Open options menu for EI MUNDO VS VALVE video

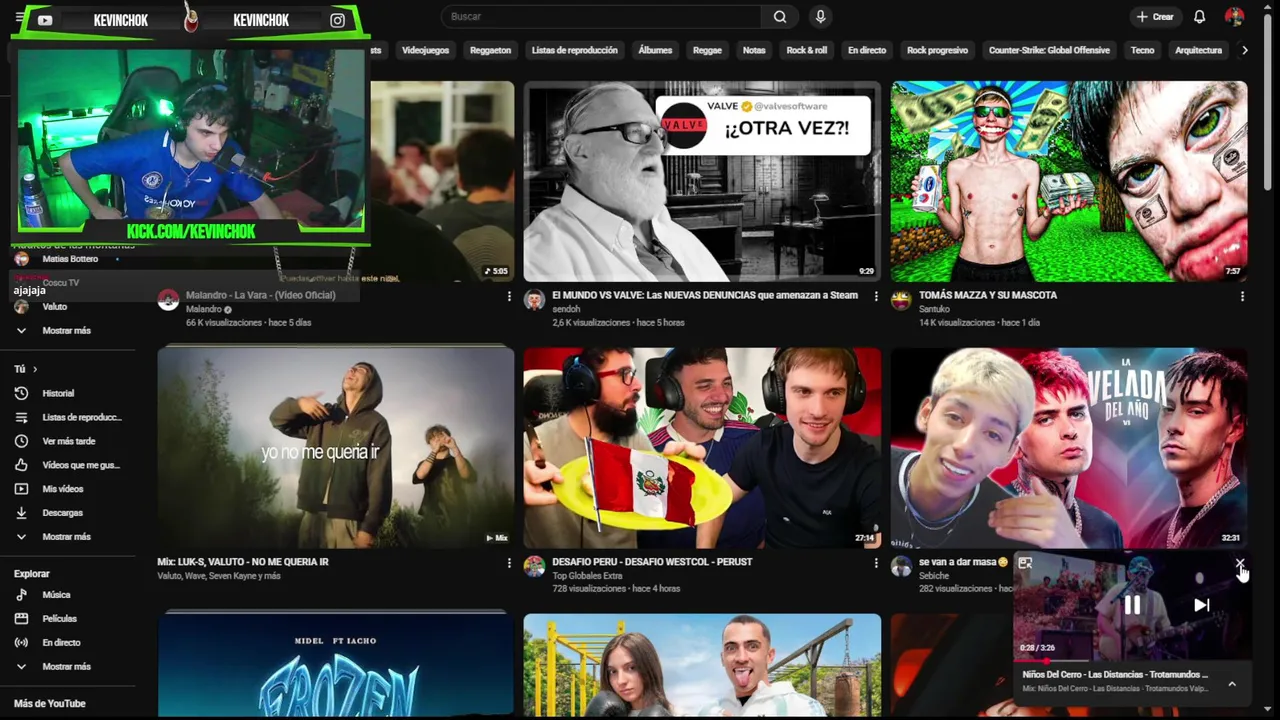(x=876, y=297)
